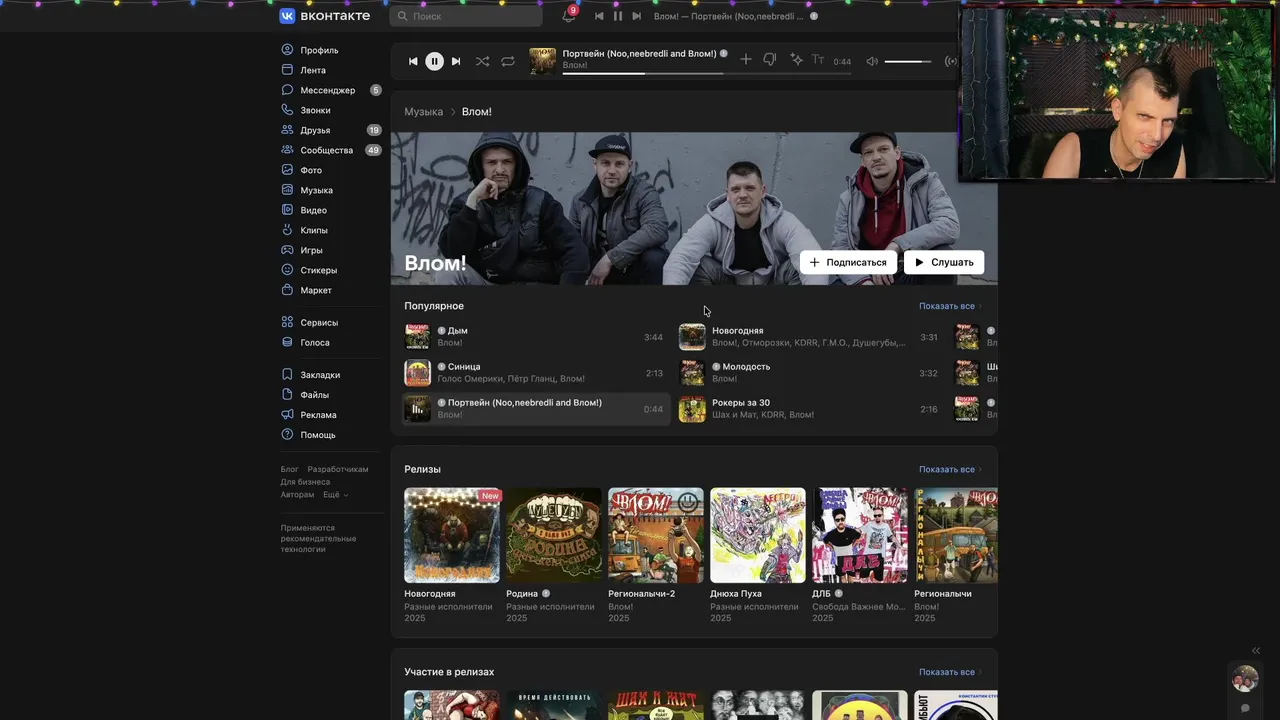Viewport: 1280px width, 720px height.
Task: Play the track Рокеры за 30
Action: pos(809,409)
